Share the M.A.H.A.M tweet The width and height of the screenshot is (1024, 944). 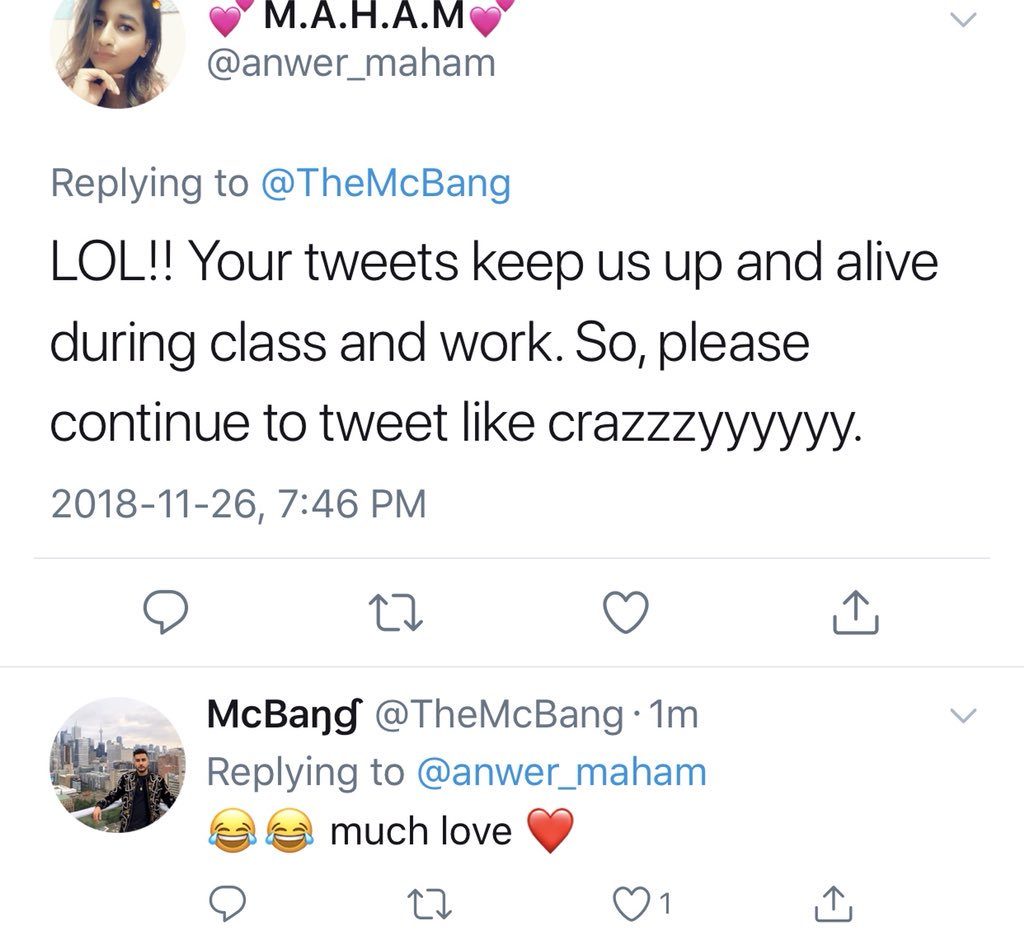856,612
